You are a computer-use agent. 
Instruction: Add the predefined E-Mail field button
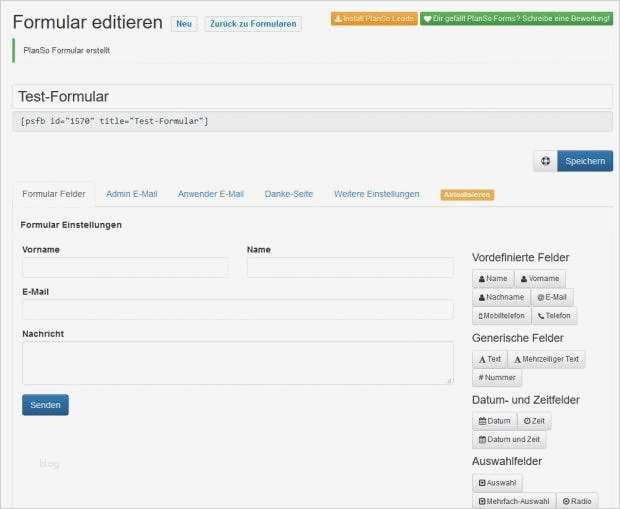552,297
